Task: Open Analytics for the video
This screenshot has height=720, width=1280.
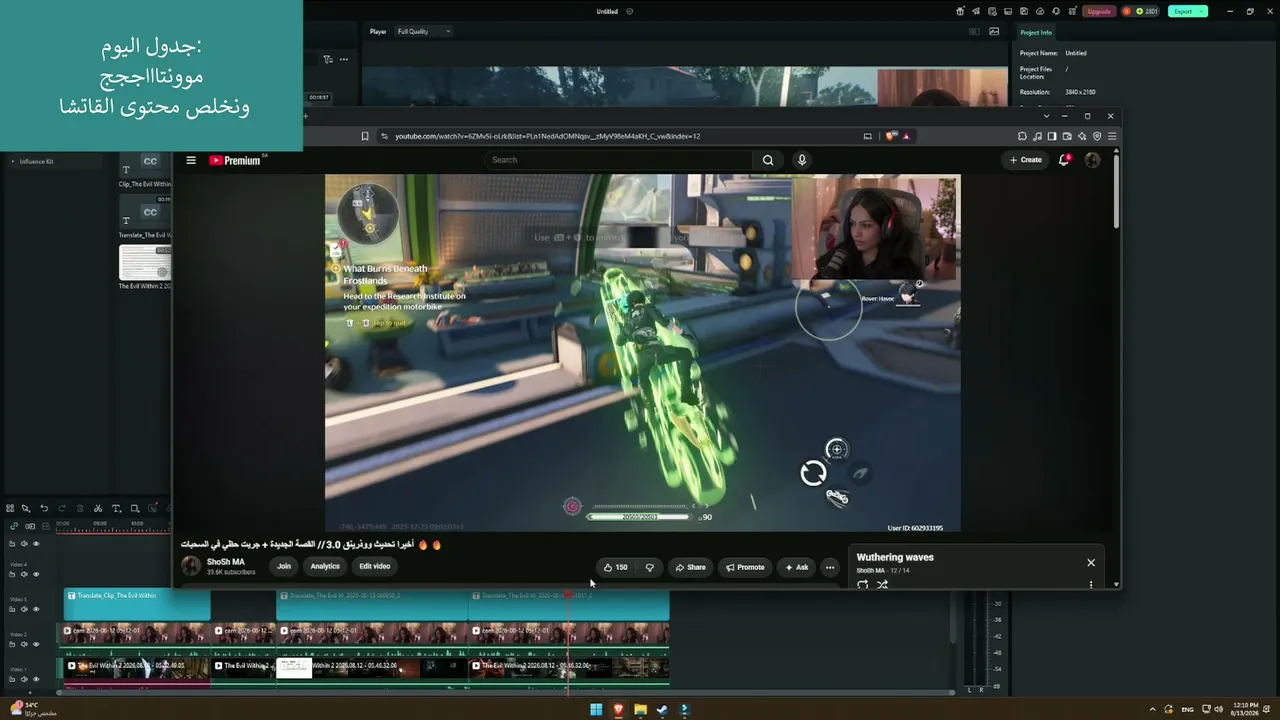Action: pyautogui.click(x=325, y=566)
